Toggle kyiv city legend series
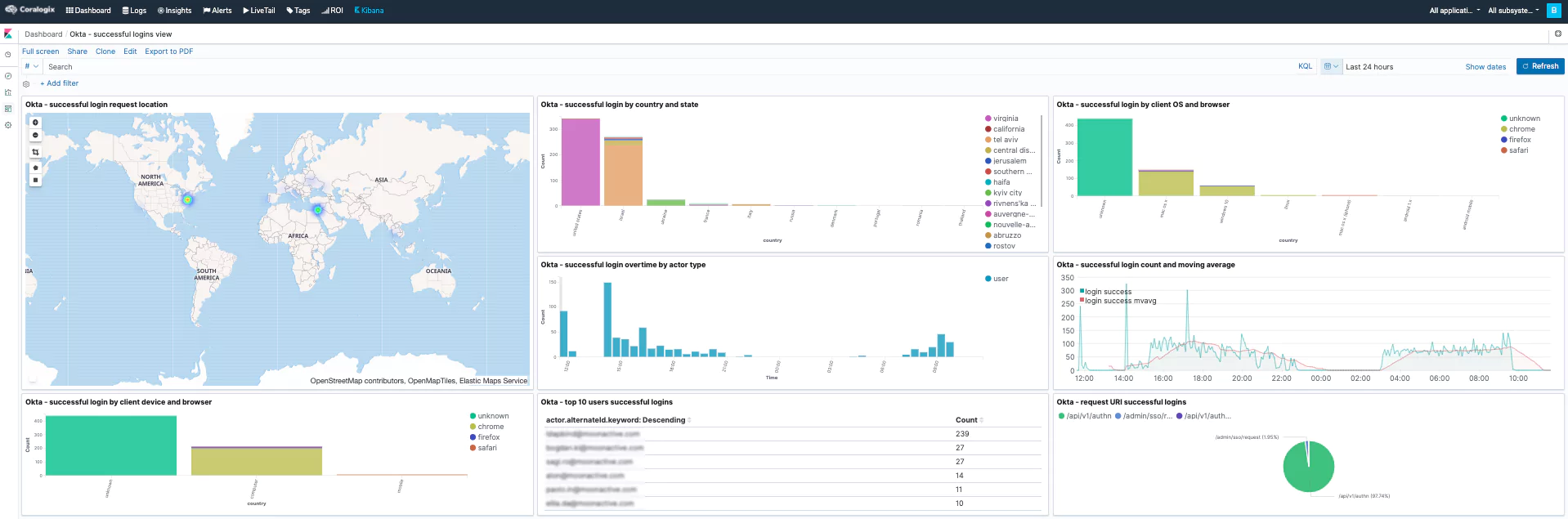 (1003, 193)
